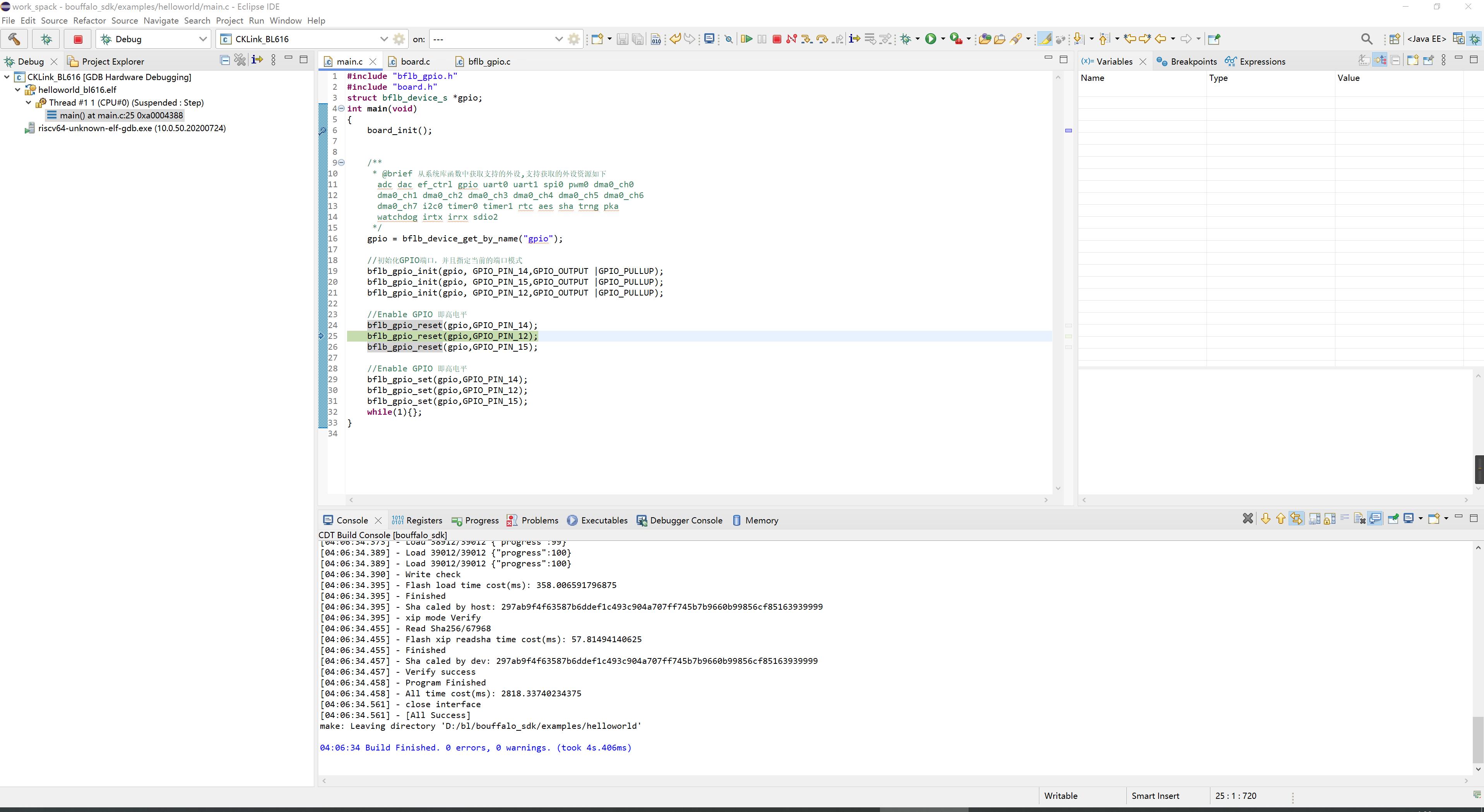Open the Debug toolbar button dropdown arrow
Image resolution: width=1484 pixels, height=812 pixels.
click(x=918, y=39)
